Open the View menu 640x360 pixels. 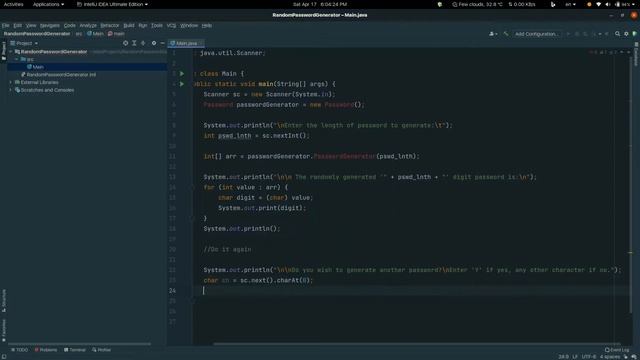pos(31,25)
